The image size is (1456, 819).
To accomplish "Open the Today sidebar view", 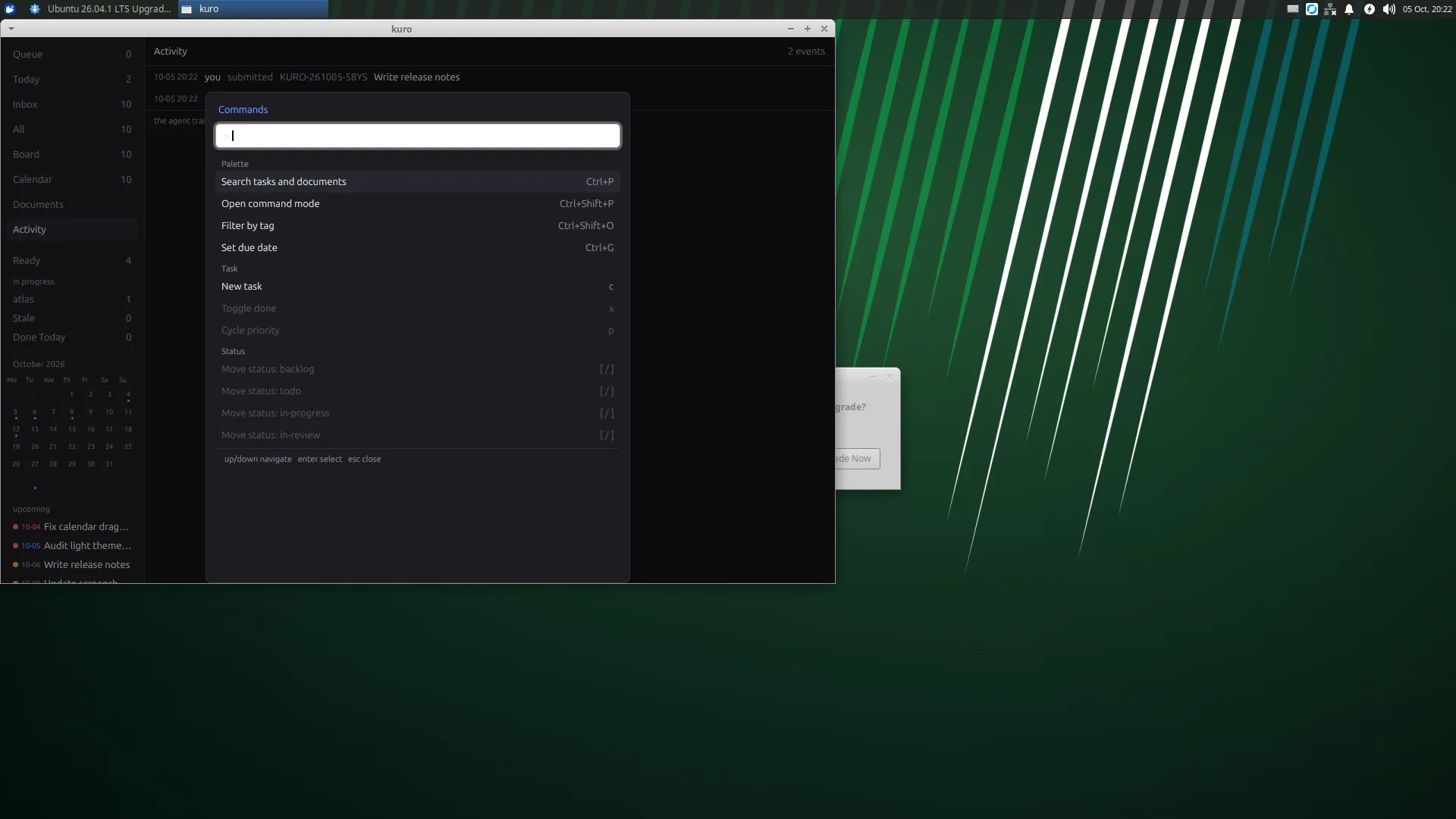I will click(72, 80).
